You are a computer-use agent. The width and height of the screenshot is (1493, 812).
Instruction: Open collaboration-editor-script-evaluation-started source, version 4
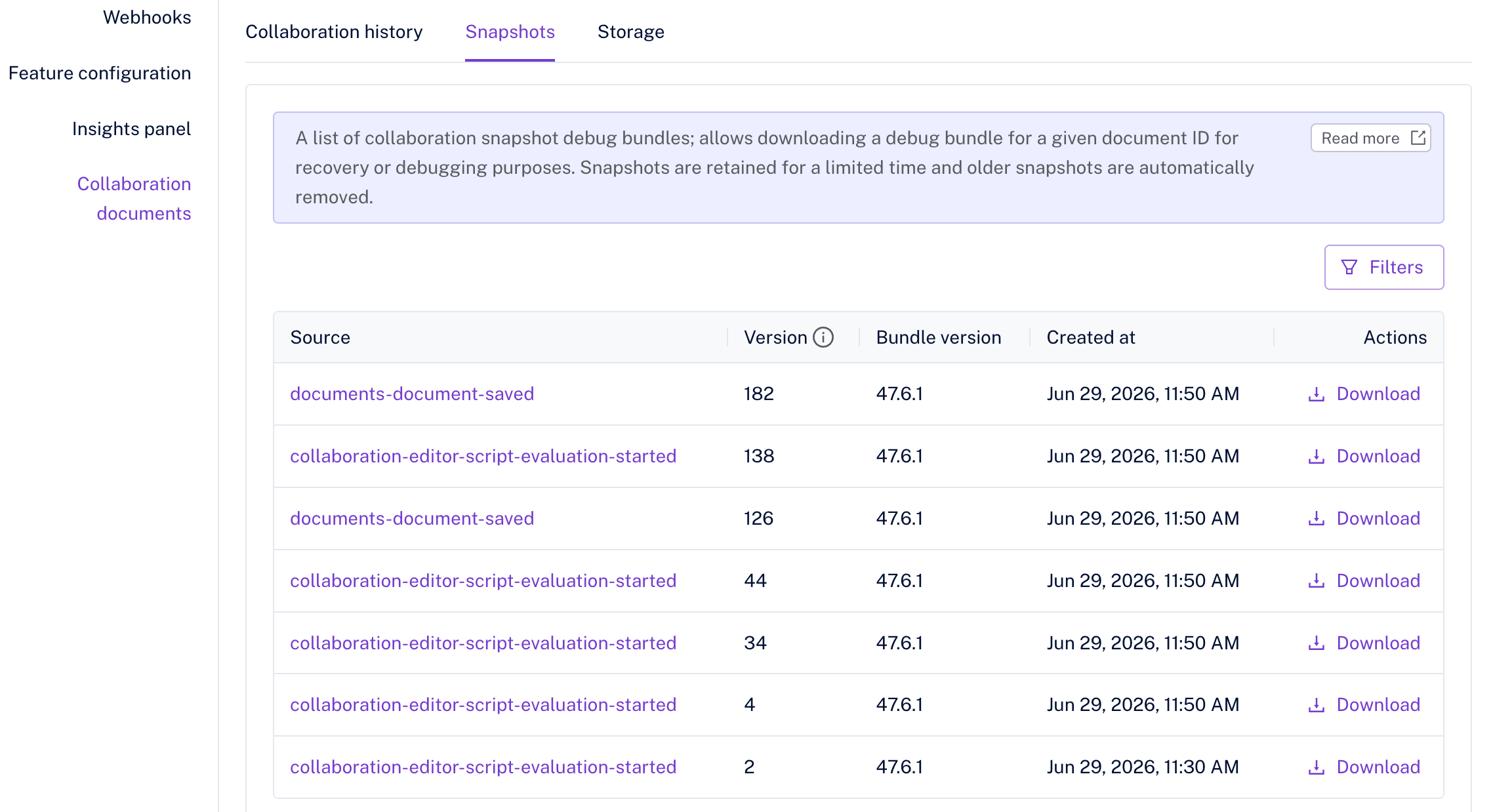pyautogui.click(x=483, y=704)
